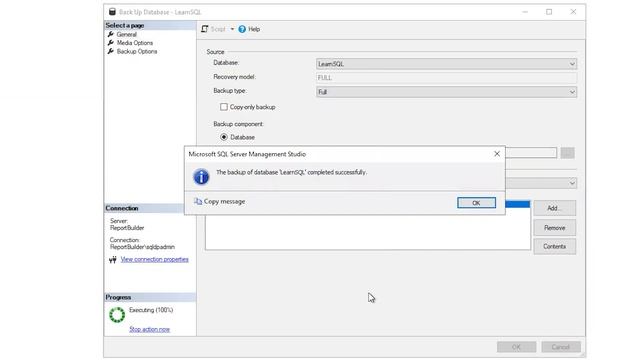
Task: Enable the Copy-only backup checkbox
Action: click(224, 107)
